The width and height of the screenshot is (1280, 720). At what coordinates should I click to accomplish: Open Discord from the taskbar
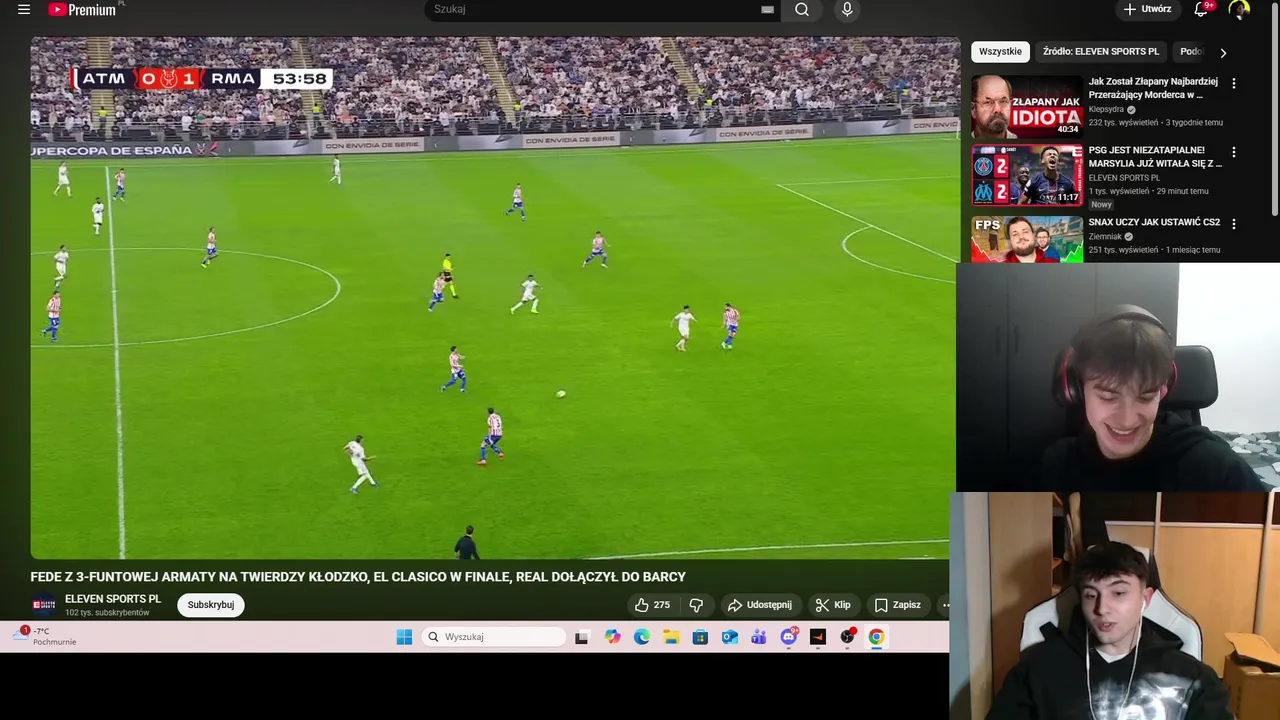pos(789,637)
